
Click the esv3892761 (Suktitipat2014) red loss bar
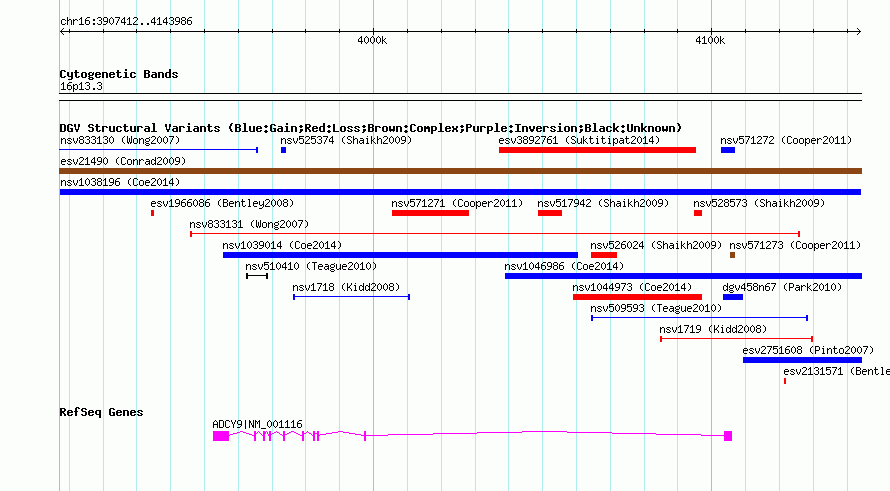[597, 150]
